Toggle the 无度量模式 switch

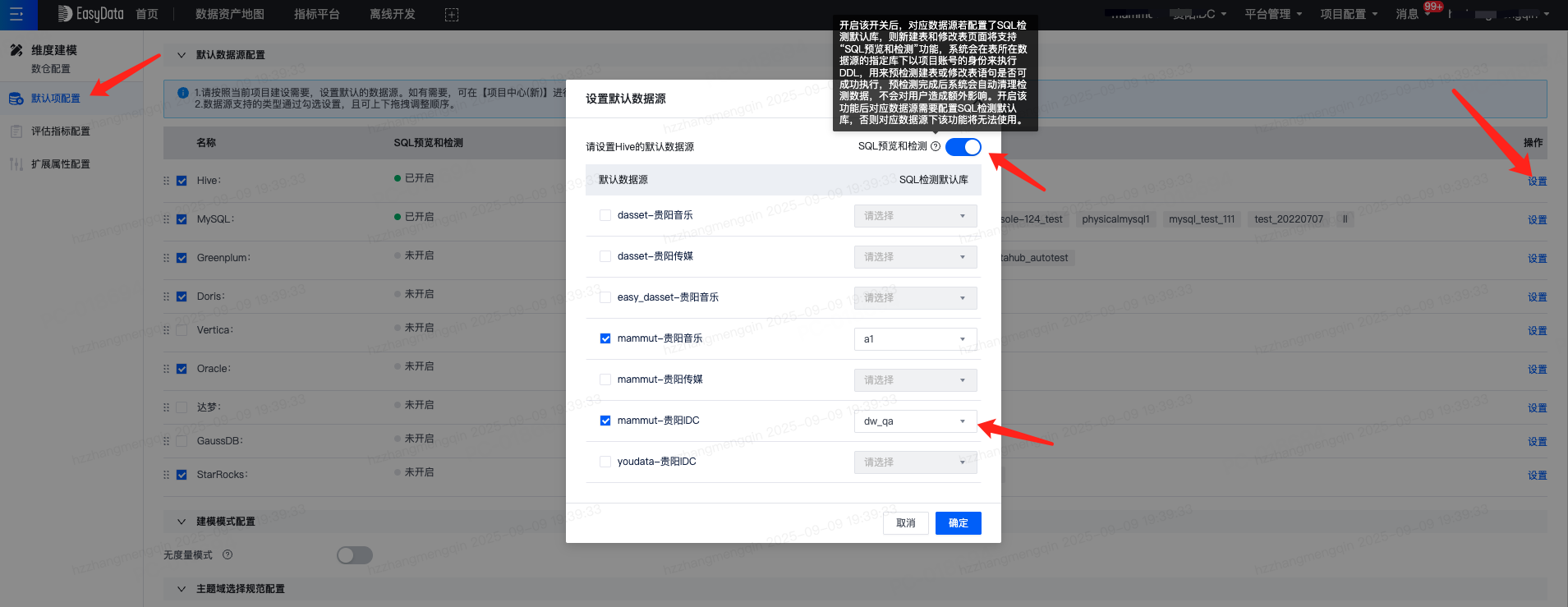tap(355, 555)
